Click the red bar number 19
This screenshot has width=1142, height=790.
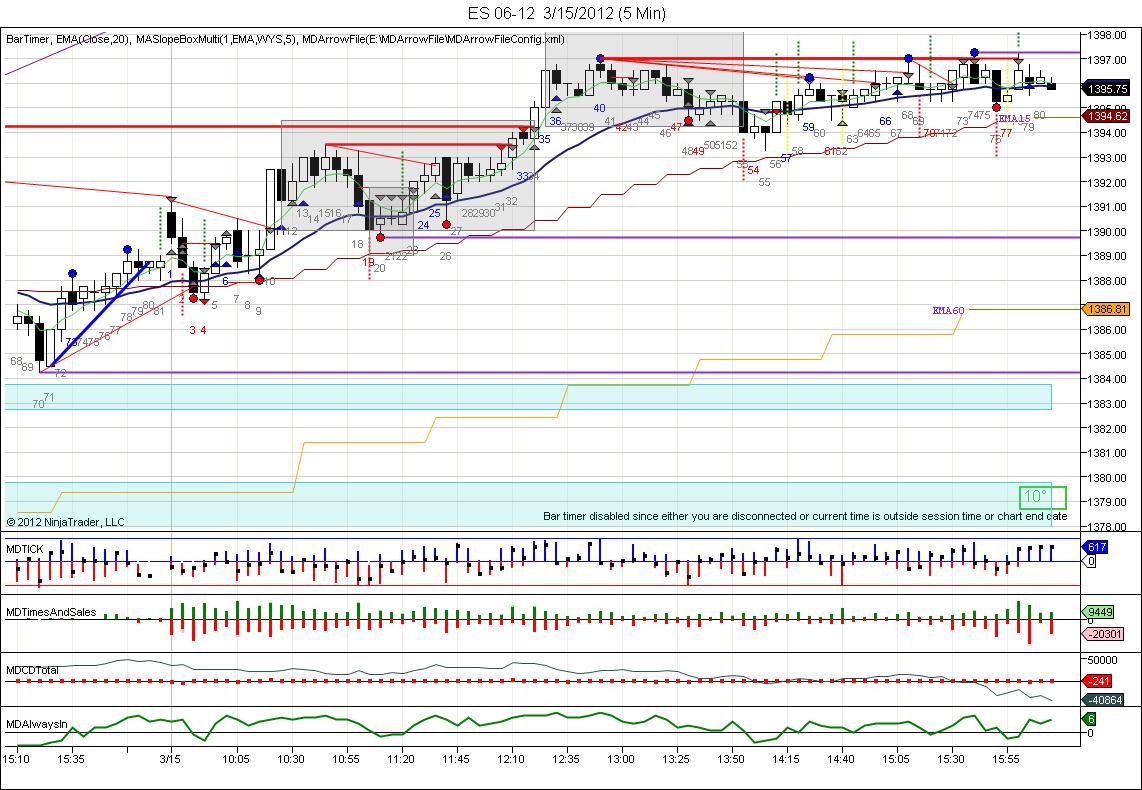(369, 261)
